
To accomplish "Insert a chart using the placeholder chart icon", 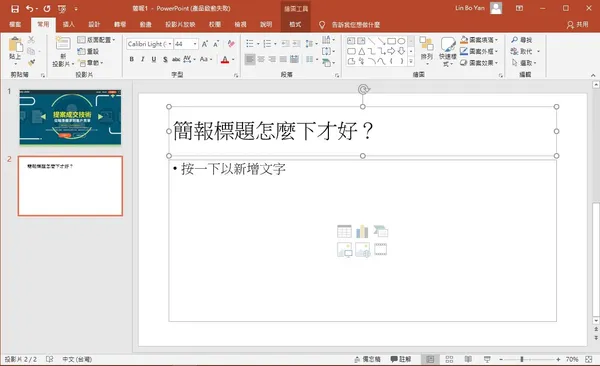I will coord(362,232).
